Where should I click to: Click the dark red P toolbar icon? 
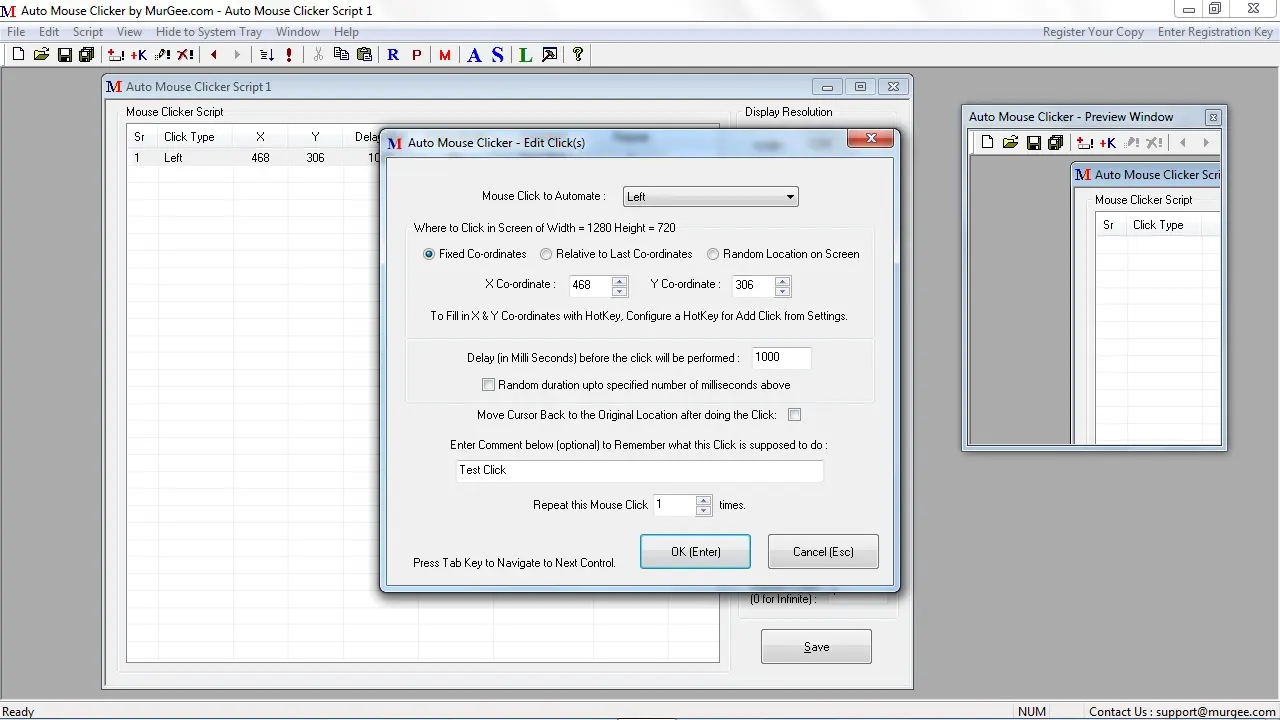tap(417, 55)
